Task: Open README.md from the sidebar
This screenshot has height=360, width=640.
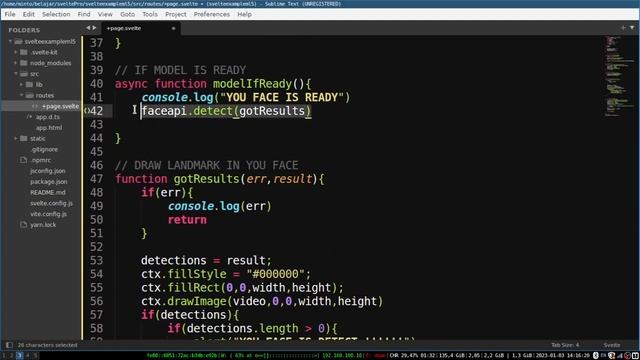Action: pos(47,192)
